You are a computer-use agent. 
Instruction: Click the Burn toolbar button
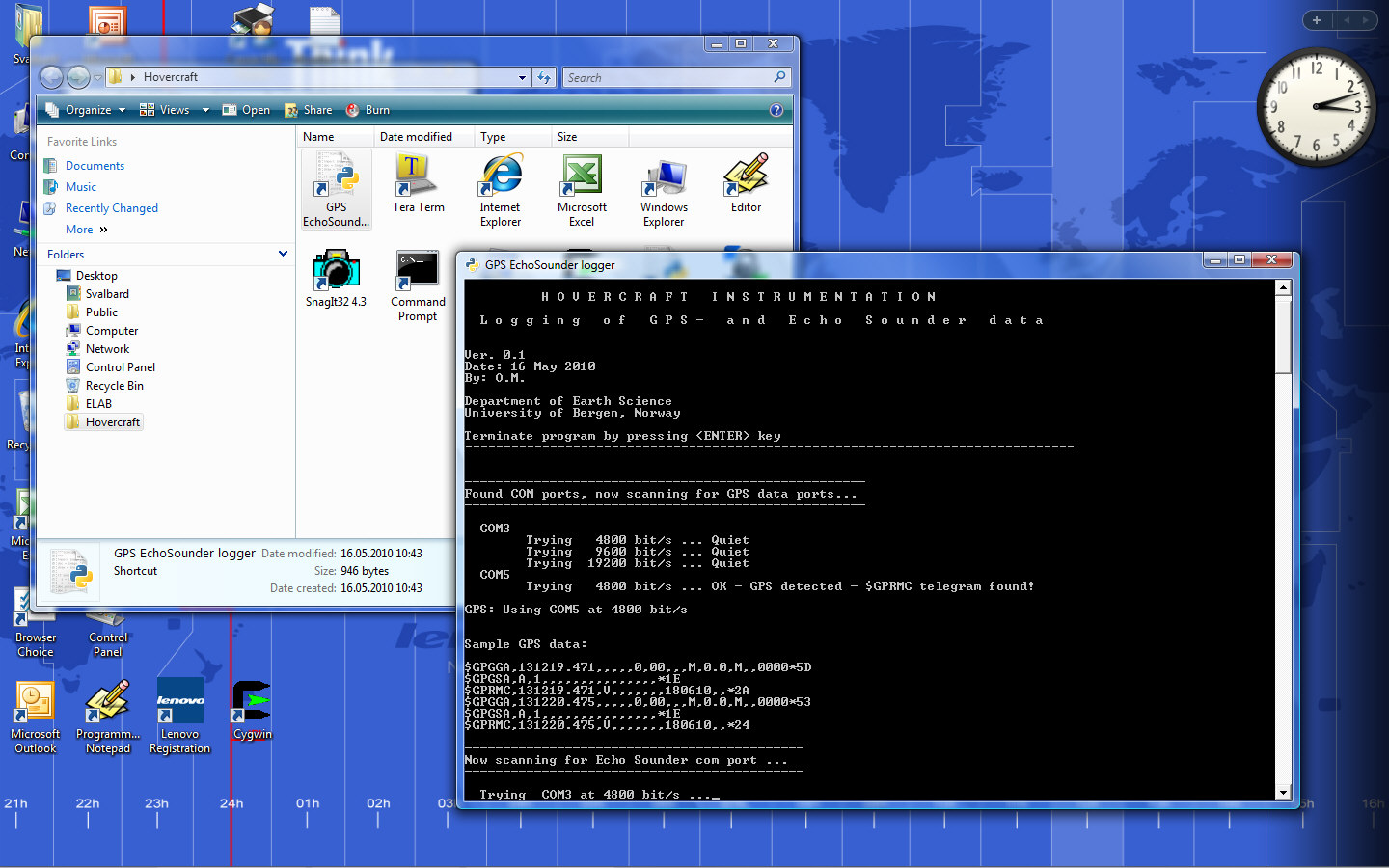[x=368, y=110]
